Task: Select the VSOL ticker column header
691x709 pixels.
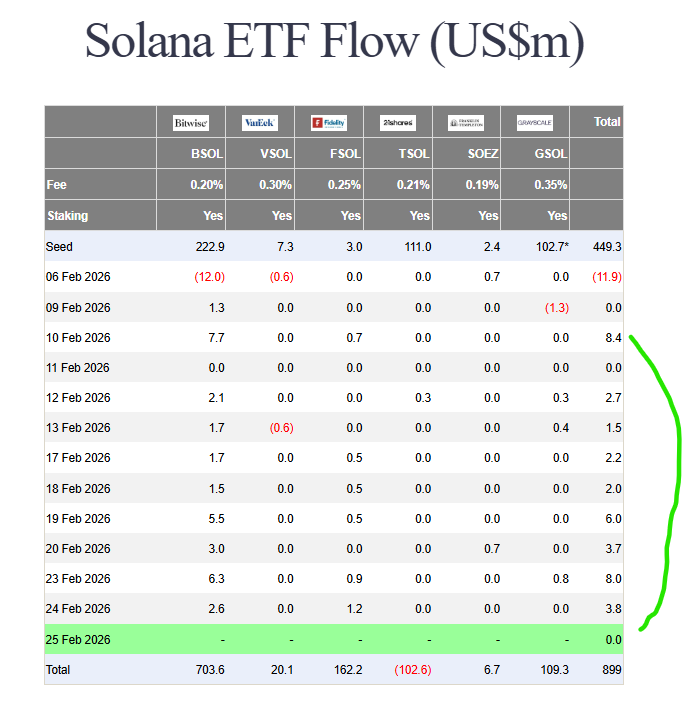Action: [276, 154]
